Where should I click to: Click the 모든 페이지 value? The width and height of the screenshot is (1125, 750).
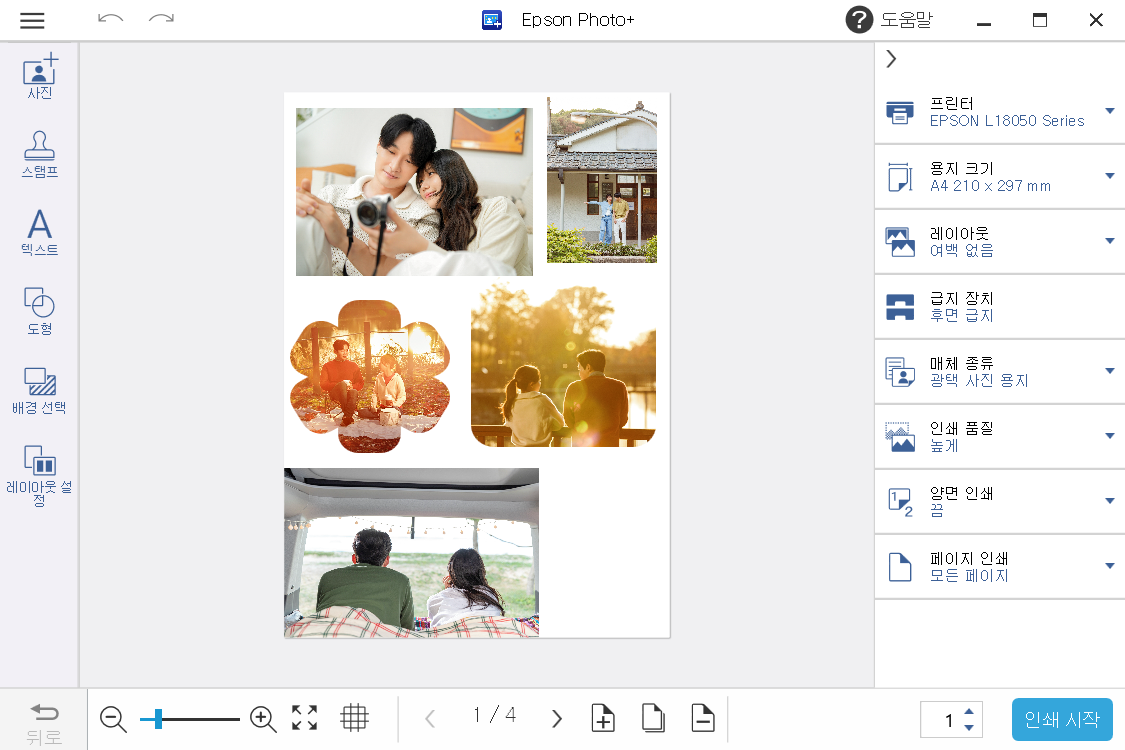tap(969, 576)
